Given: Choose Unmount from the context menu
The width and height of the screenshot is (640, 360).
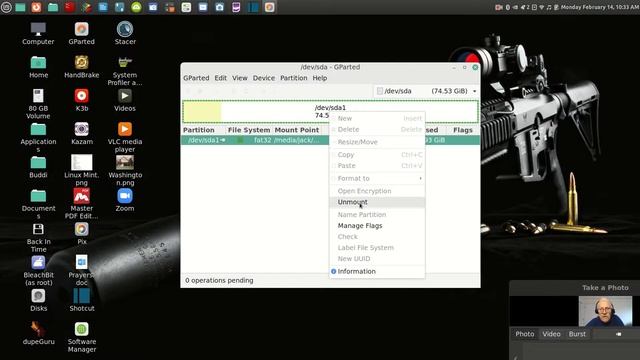Looking at the screenshot, I should [x=377, y=202].
